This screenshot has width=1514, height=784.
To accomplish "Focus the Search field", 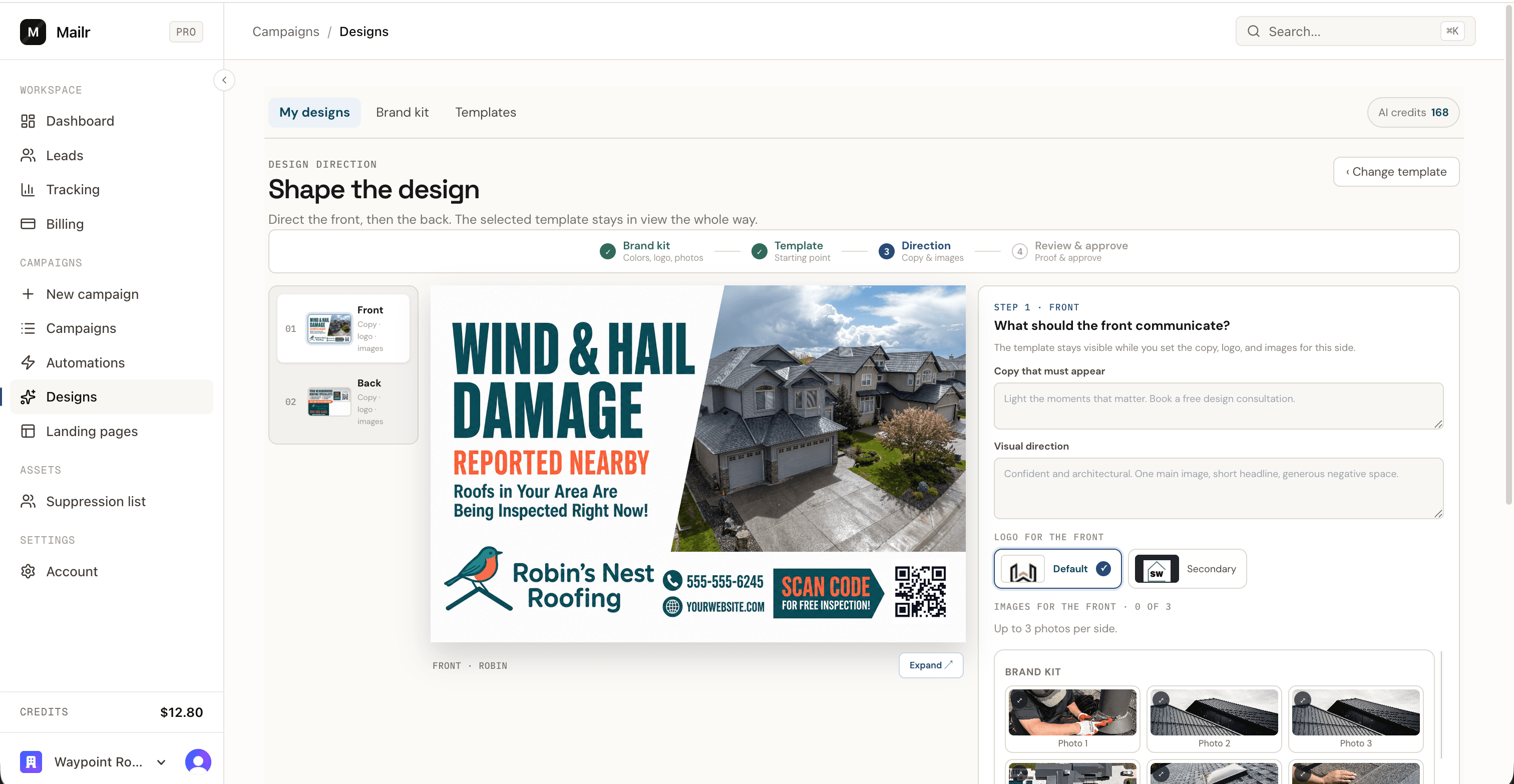I will coord(1355,31).
